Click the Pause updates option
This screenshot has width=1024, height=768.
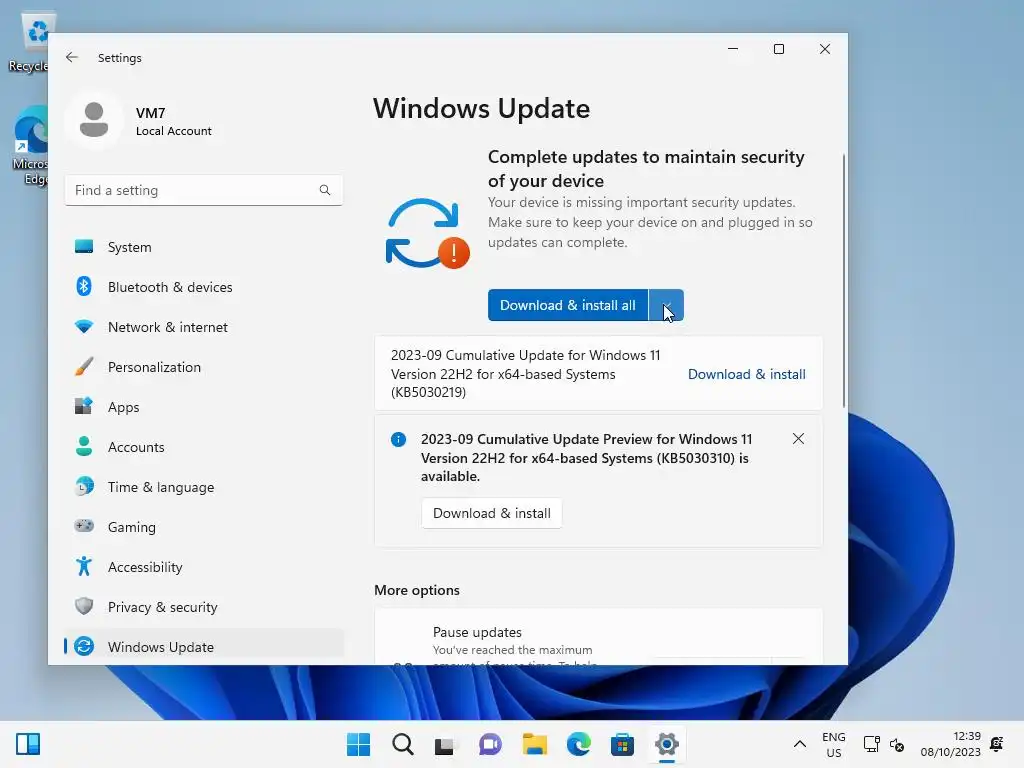(x=599, y=637)
